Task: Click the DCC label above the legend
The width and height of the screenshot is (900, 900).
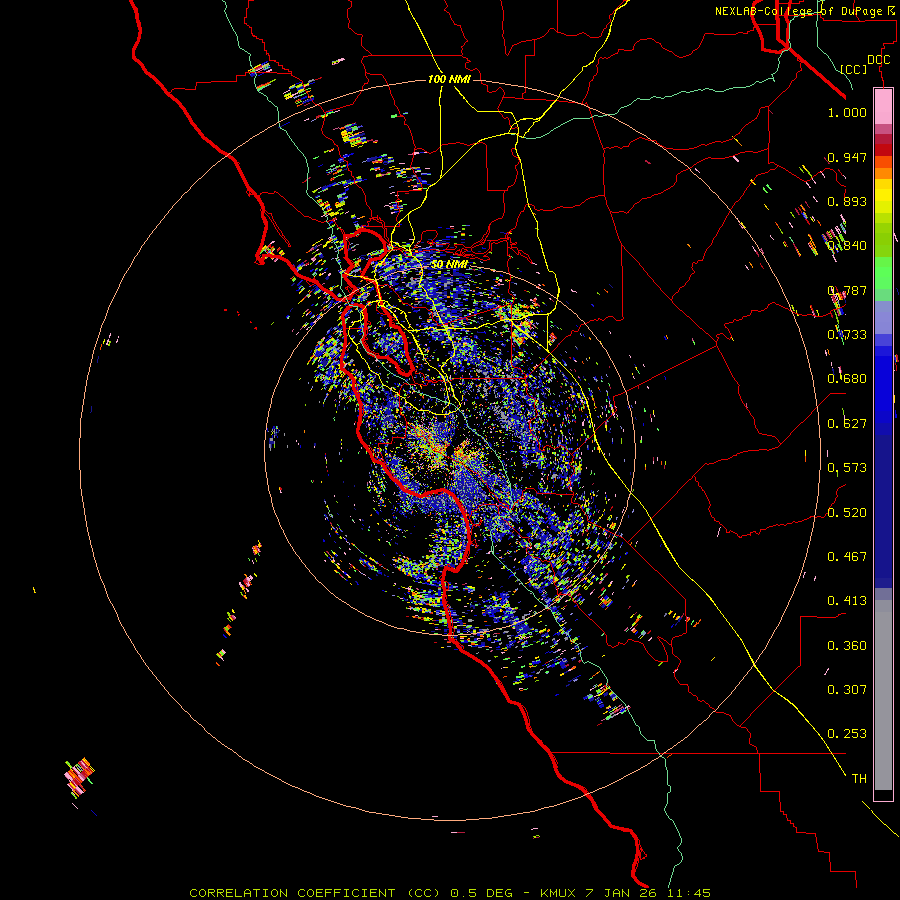Action: tap(878, 59)
